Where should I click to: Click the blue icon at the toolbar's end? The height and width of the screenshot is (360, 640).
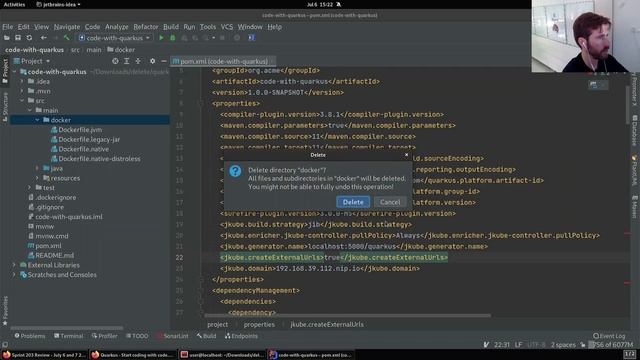coord(252,38)
